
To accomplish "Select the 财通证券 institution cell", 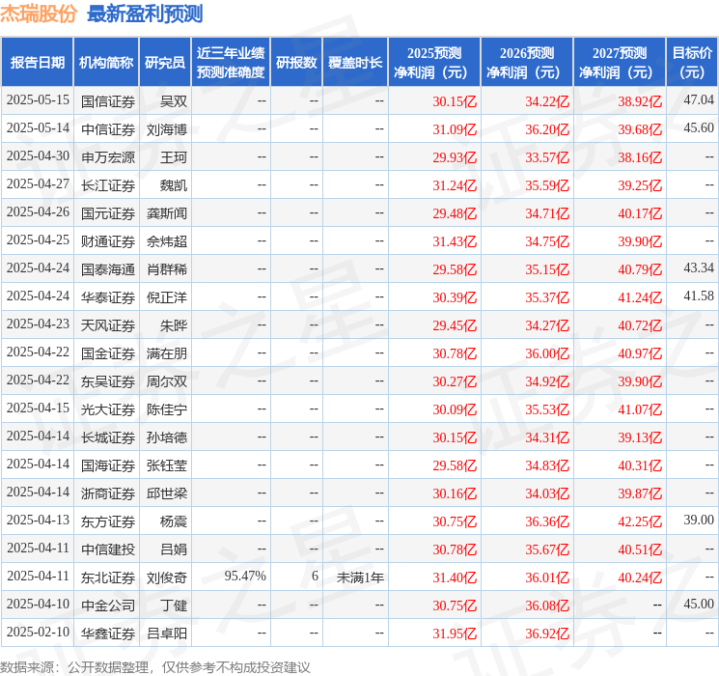I will [x=108, y=241].
